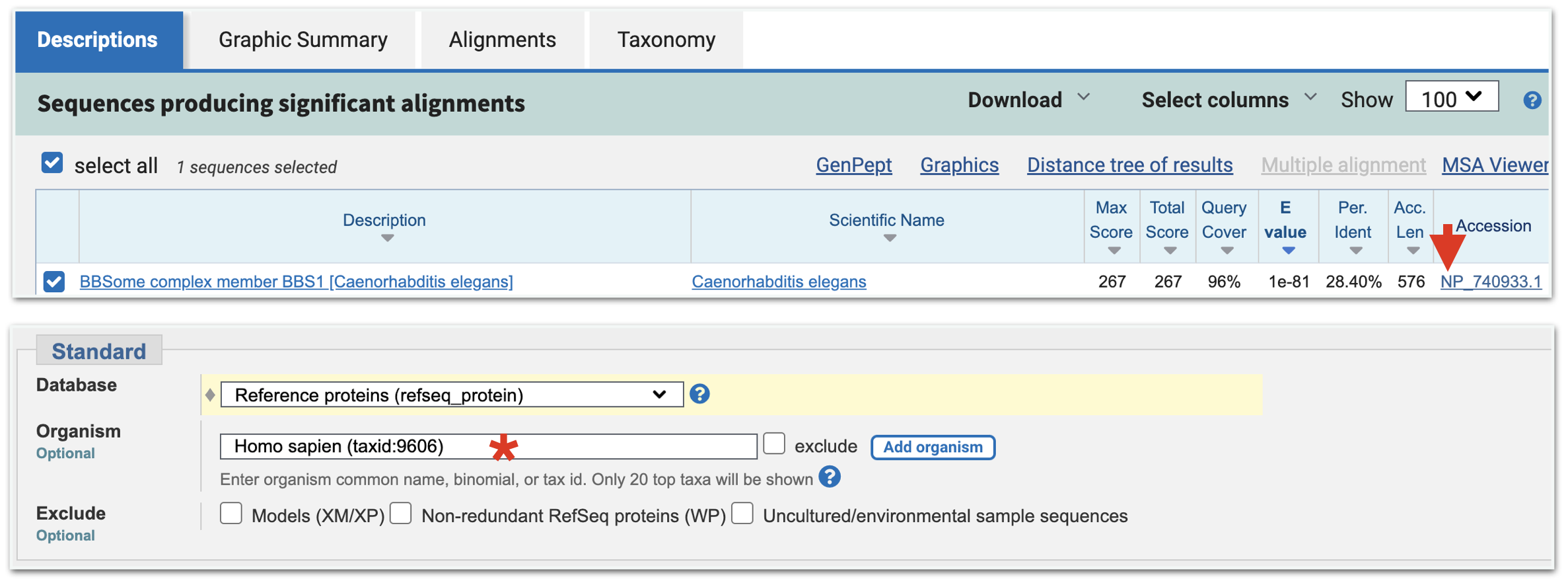Sort results by Per. Ident arrow
This screenshot has width=1568, height=587.
[1355, 251]
